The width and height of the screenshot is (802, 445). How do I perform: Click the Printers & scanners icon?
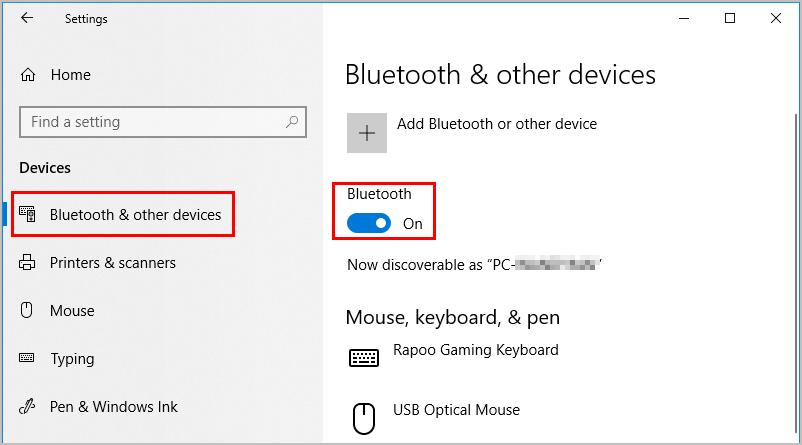coord(28,263)
